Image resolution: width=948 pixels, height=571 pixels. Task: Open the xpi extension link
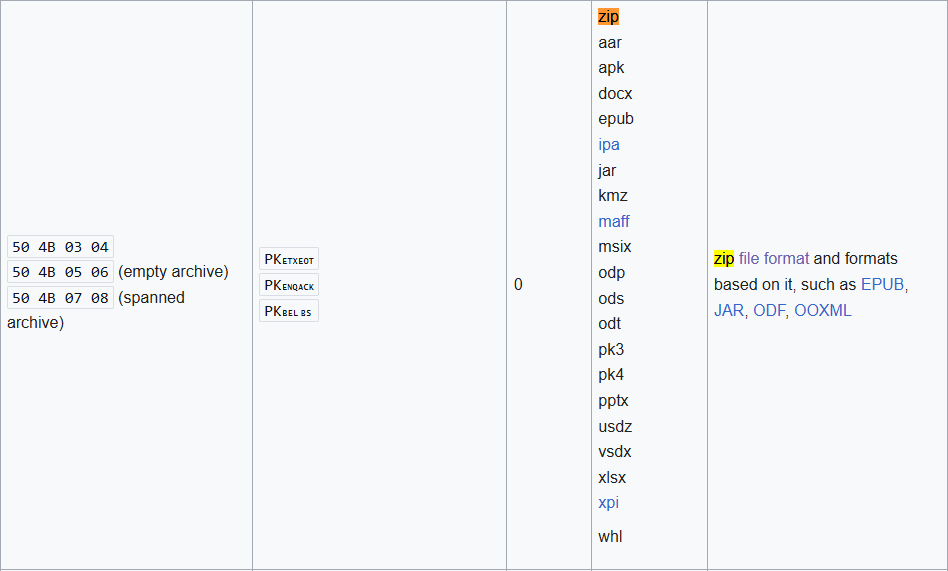[x=608, y=503]
